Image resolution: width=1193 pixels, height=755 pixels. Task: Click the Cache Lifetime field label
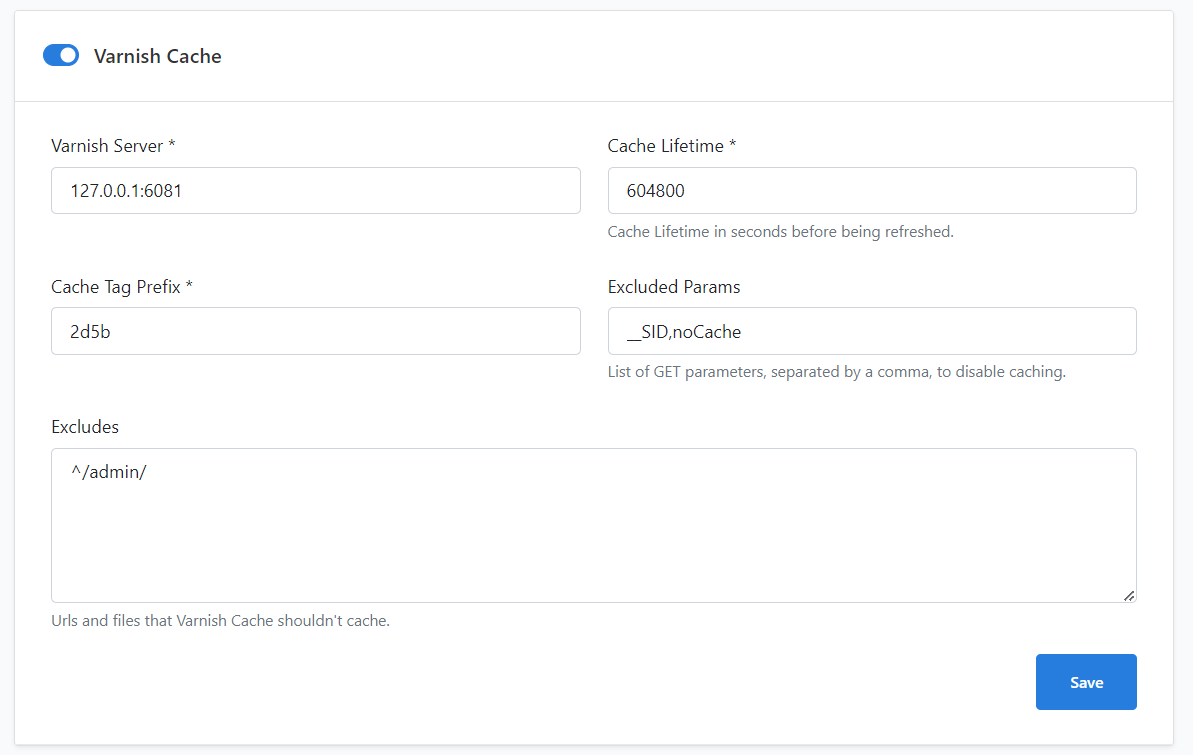click(x=666, y=146)
